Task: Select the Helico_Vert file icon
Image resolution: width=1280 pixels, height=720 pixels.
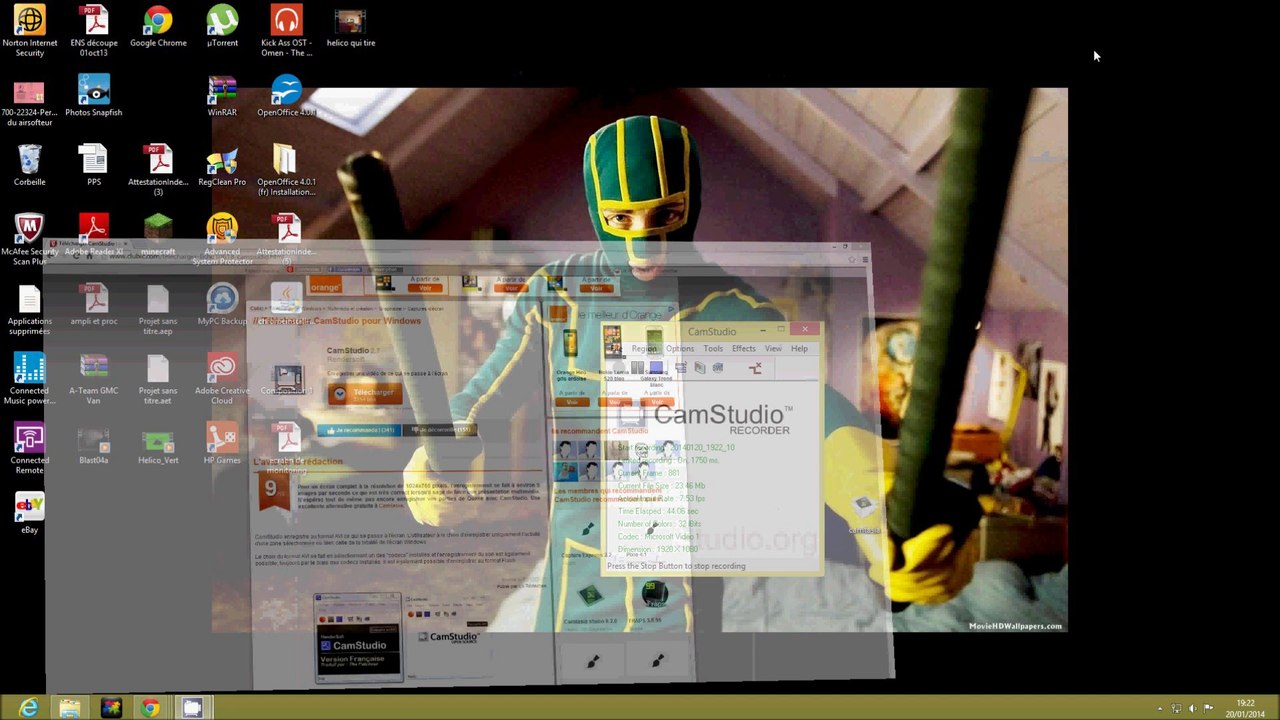Action: pyautogui.click(x=158, y=444)
